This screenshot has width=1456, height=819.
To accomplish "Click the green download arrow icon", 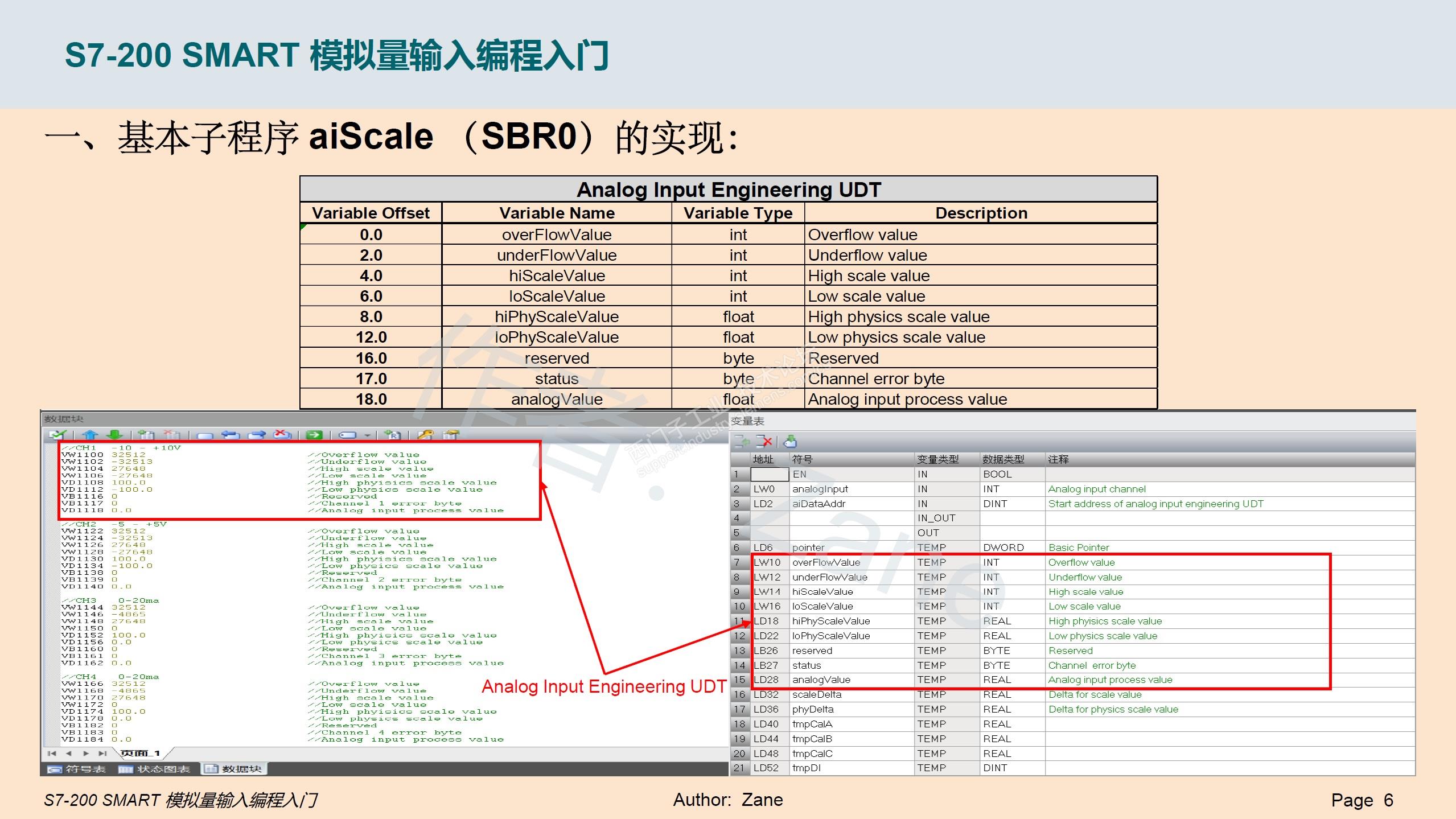I will click(114, 435).
